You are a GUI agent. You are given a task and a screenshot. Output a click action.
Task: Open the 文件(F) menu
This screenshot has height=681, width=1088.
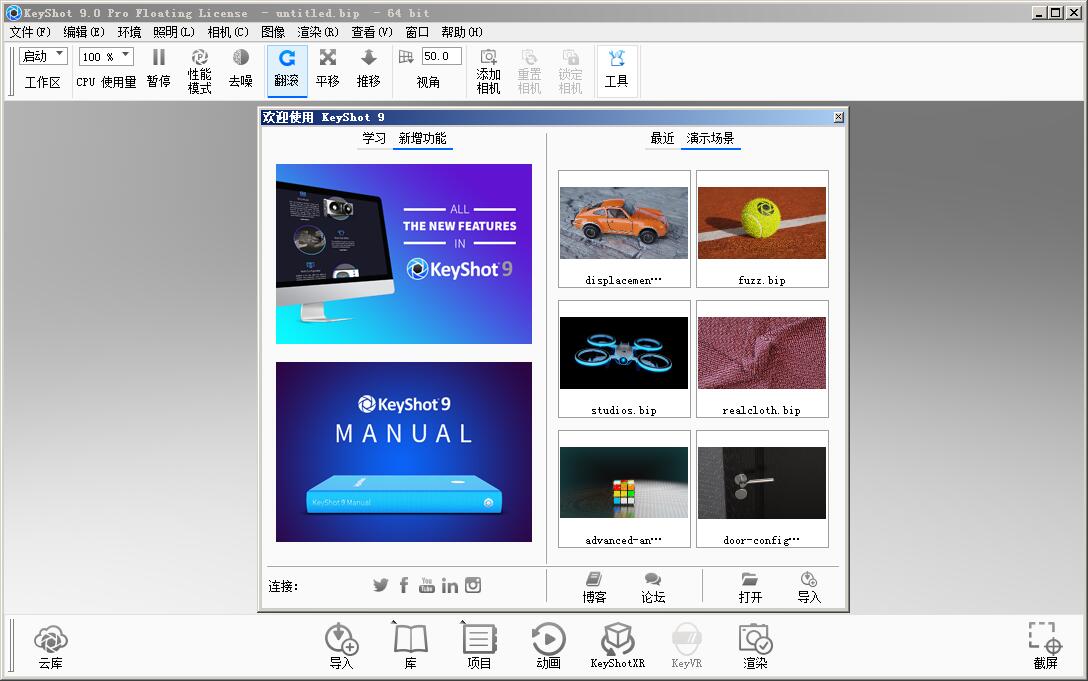click(x=30, y=32)
